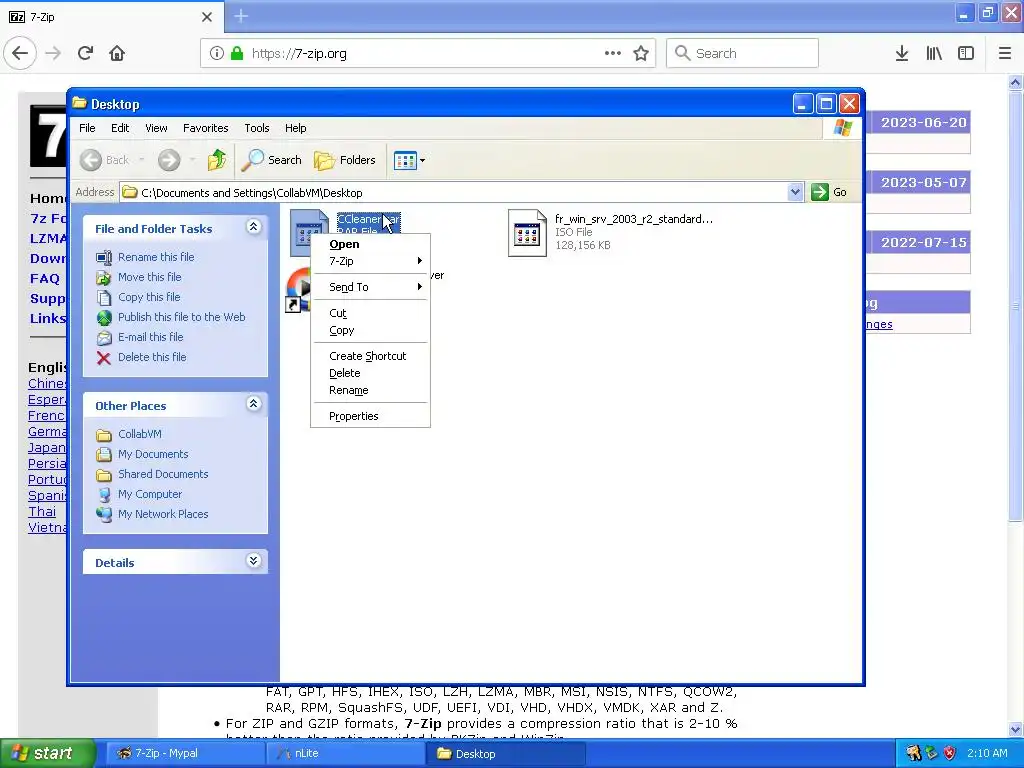Open File menu in Desktop window
Screen dimensions: 1024x768
click(87, 128)
